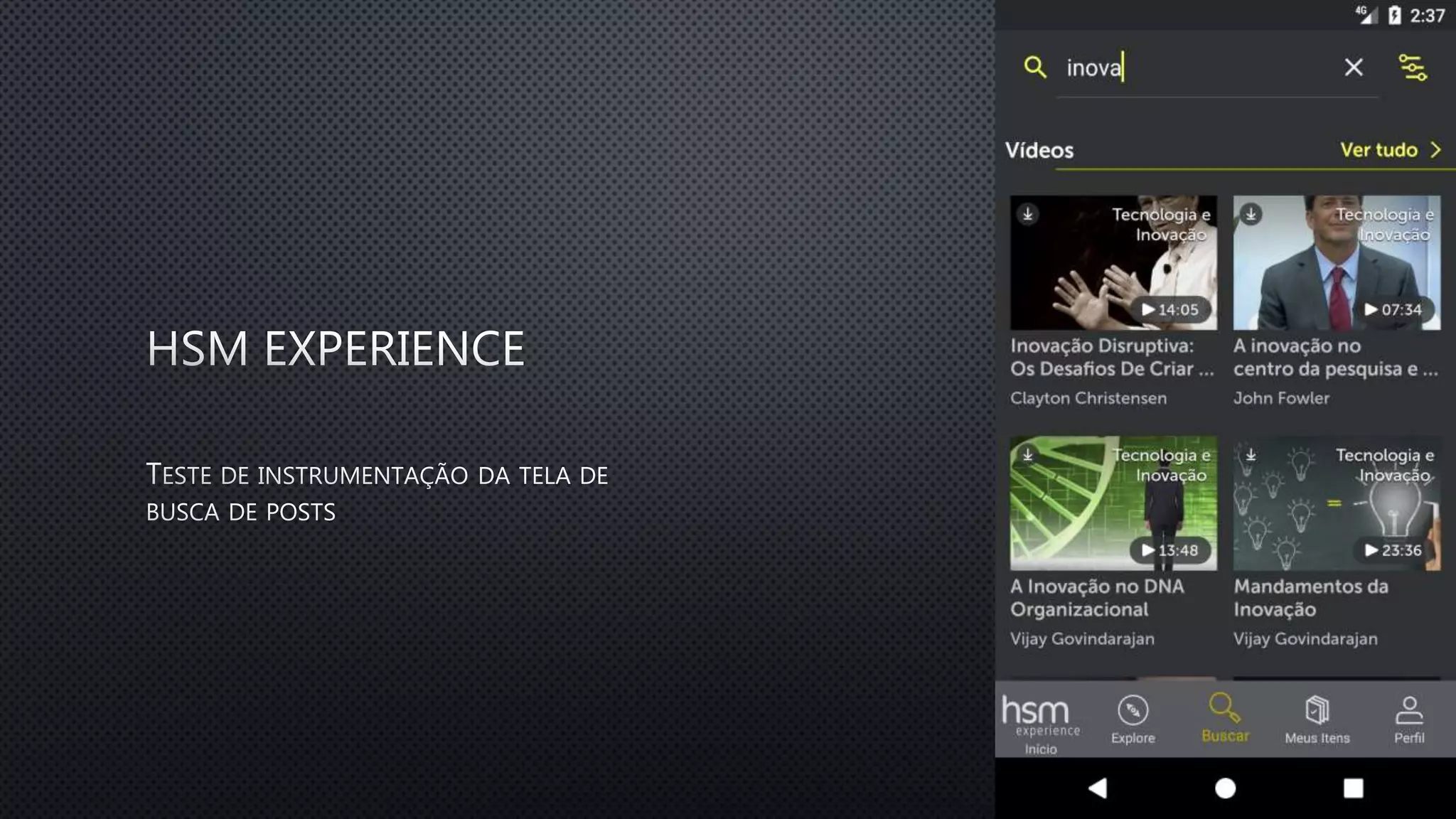The width and height of the screenshot is (1456, 819).
Task: Play the 07:34 video thumbnail
Action: click(x=1392, y=309)
